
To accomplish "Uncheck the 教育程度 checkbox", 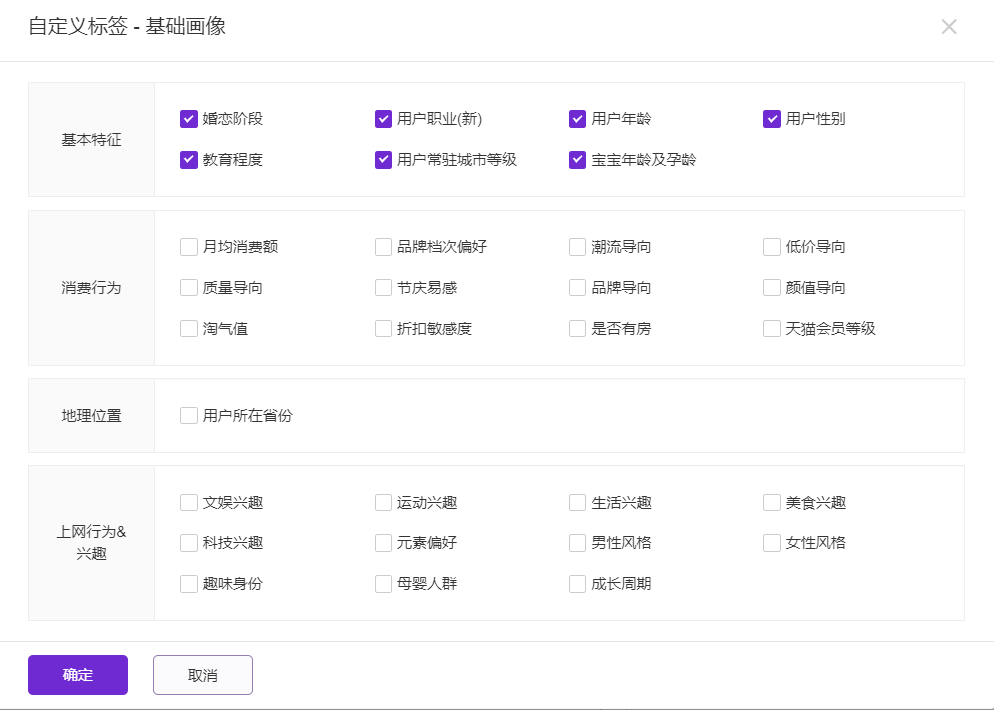I will (x=189, y=160).
